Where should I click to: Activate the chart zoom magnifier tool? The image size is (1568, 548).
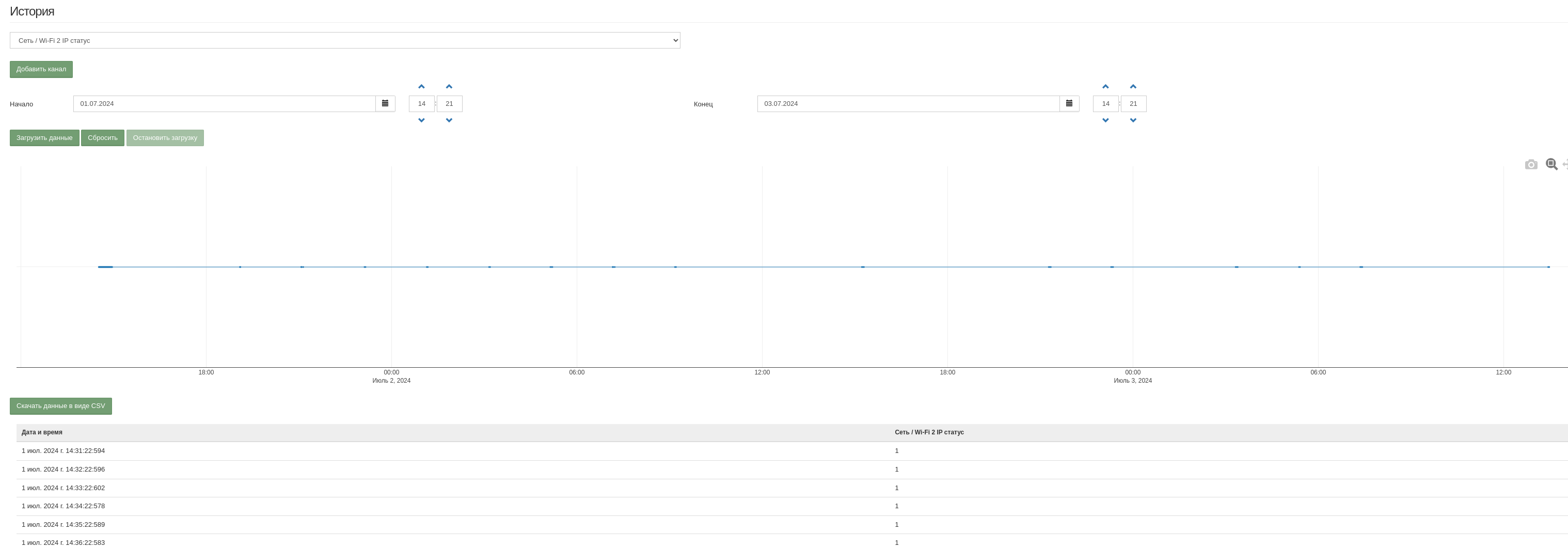tap(1551, 164)
